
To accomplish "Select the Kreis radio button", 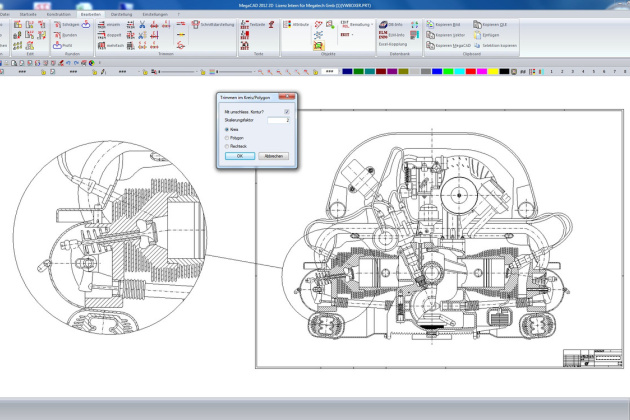I will 227,130.
